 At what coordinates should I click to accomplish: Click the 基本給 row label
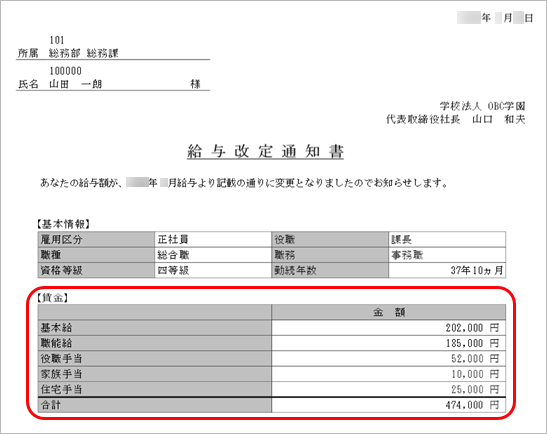click(155, 328)
